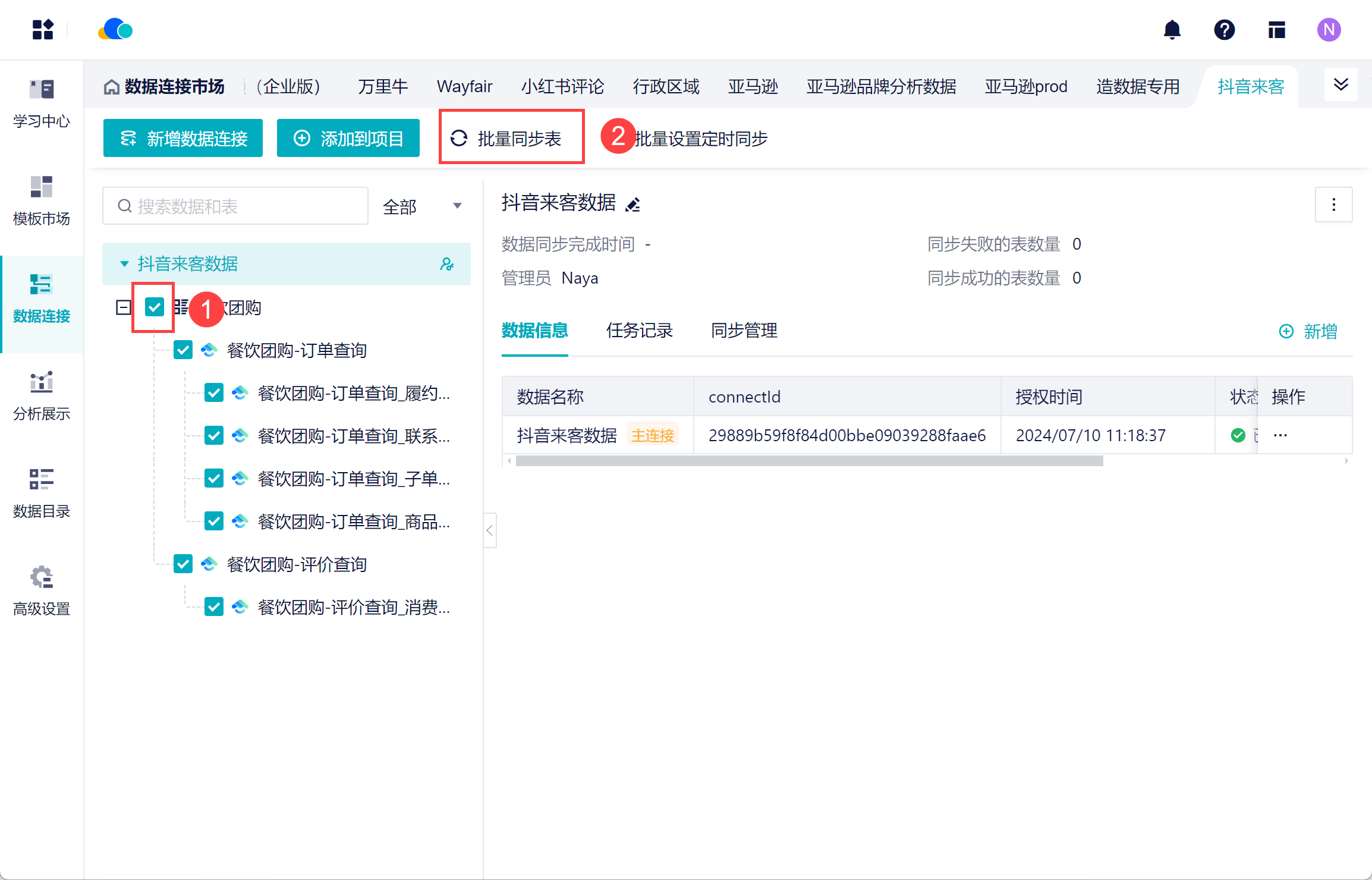Open the 亚马逊 connection tab
1372x880 pixels.
coord(753,87)
